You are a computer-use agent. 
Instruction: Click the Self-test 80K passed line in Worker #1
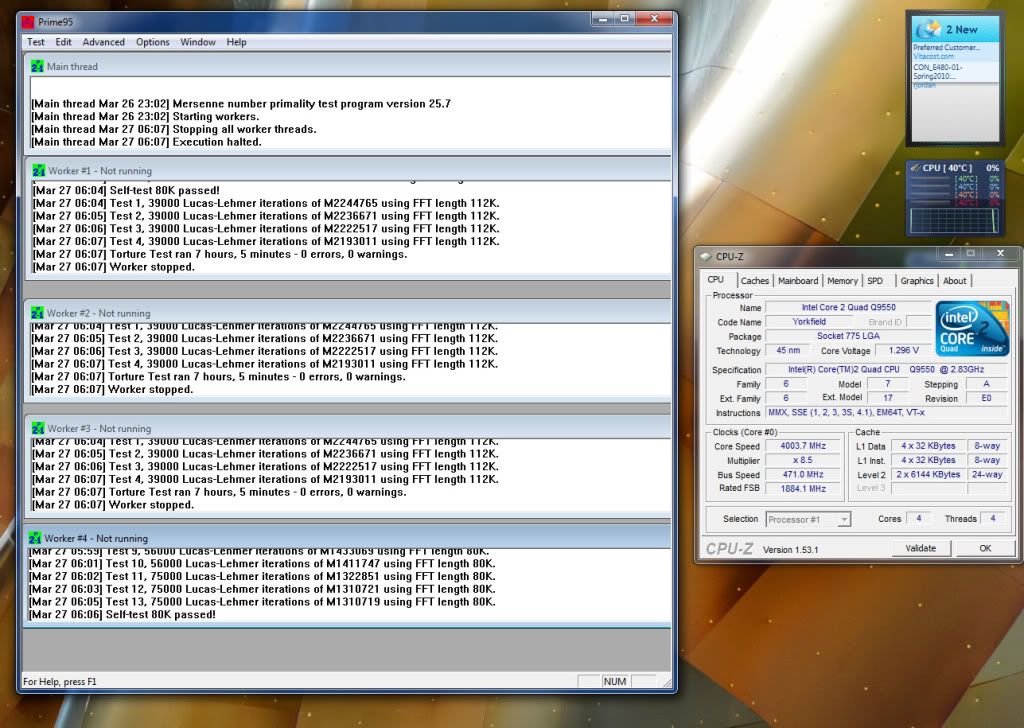click(126, 191)
